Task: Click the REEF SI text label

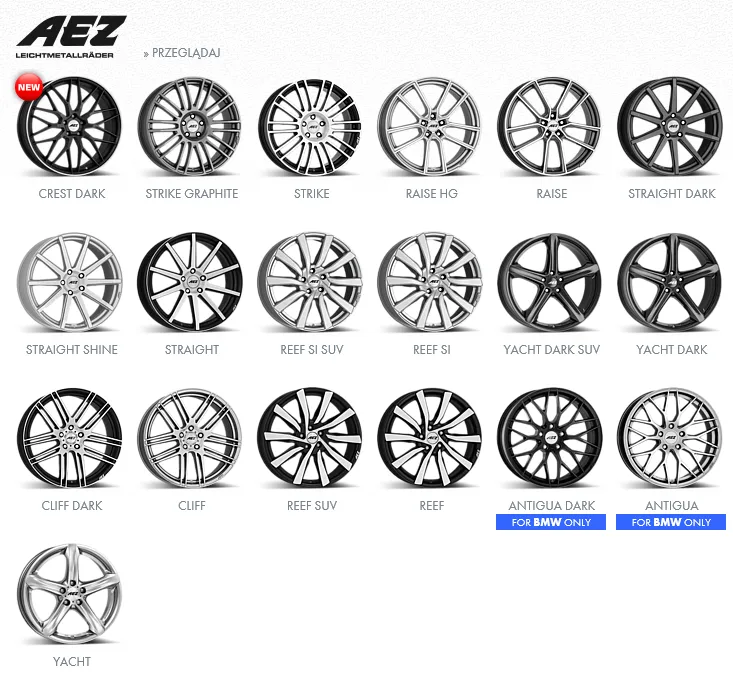Action: (432, 350)
